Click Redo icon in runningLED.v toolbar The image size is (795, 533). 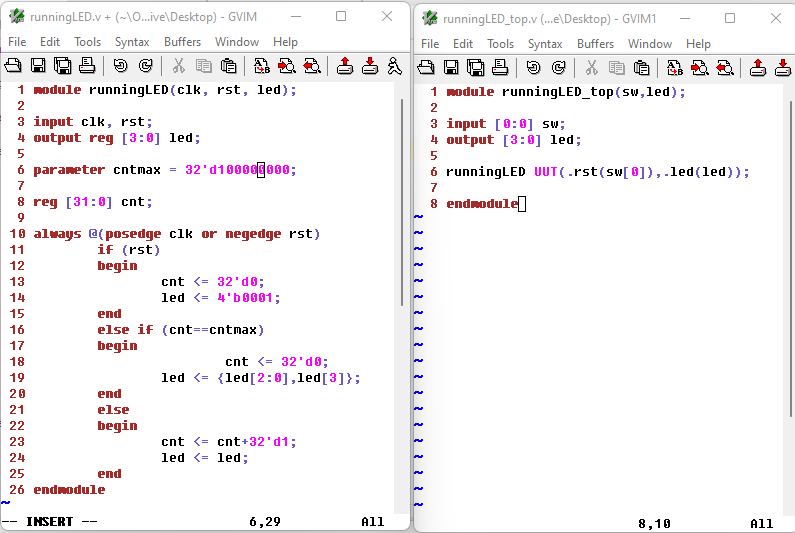(x=145, y=66)
